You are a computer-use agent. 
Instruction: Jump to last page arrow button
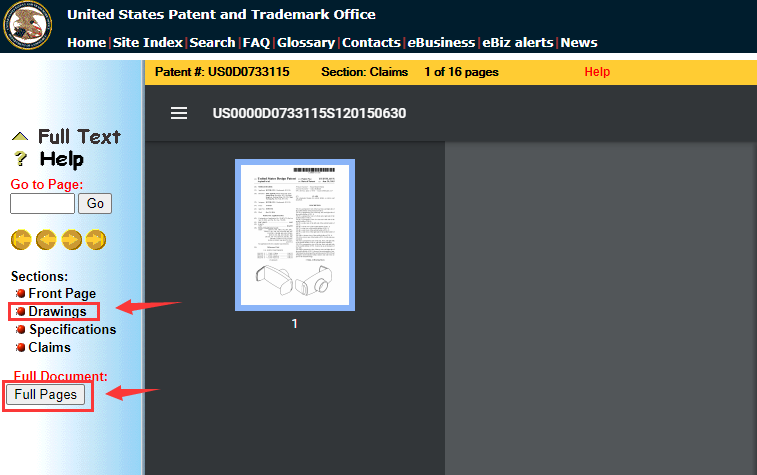[x=95, y=239]
